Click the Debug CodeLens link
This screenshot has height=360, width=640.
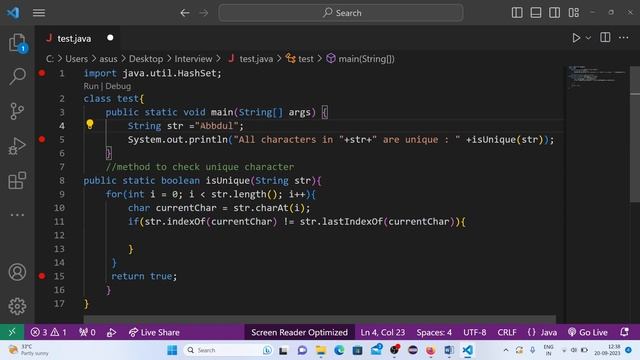tap(118, 86)
